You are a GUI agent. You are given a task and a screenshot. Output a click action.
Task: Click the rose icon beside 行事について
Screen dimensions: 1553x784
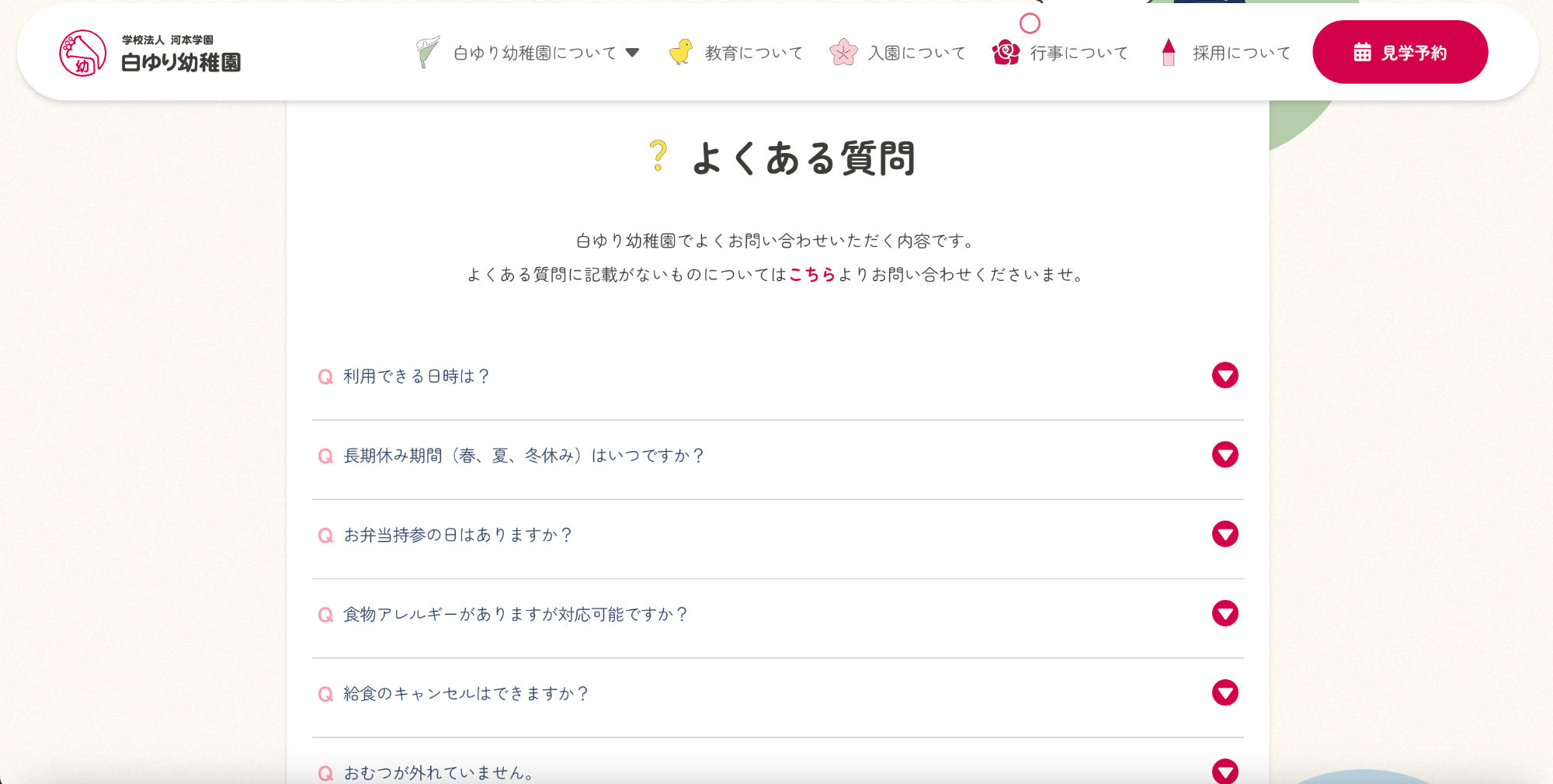coord(1006,51)
